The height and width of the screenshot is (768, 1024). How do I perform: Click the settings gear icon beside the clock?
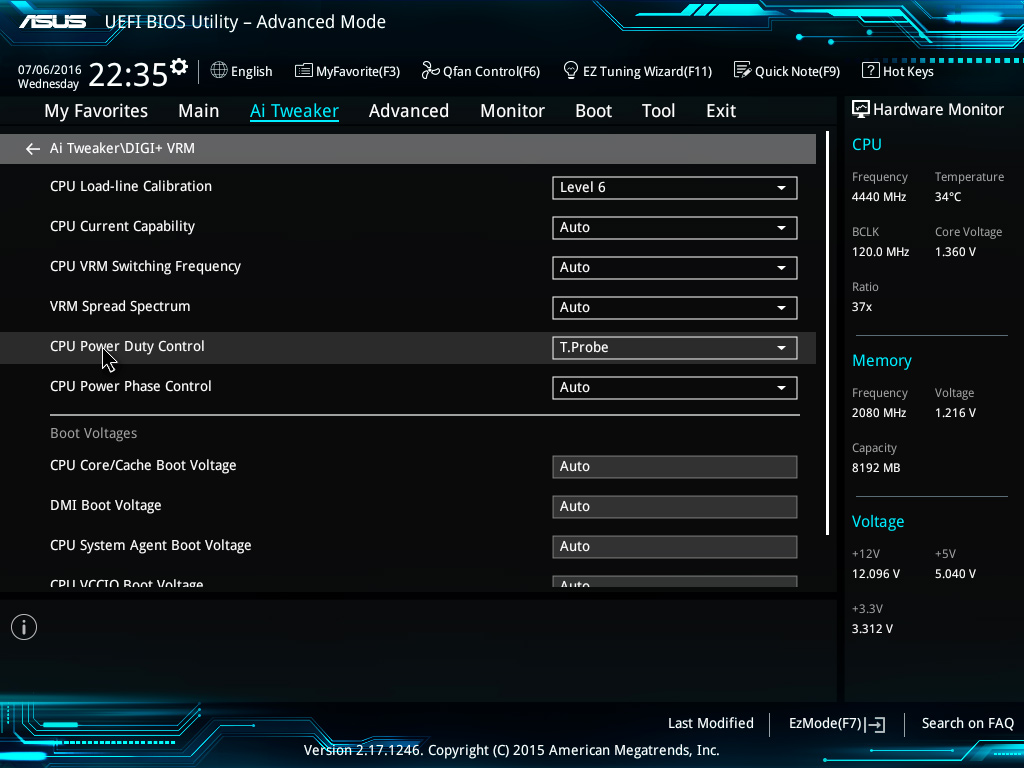coord(179,67)
